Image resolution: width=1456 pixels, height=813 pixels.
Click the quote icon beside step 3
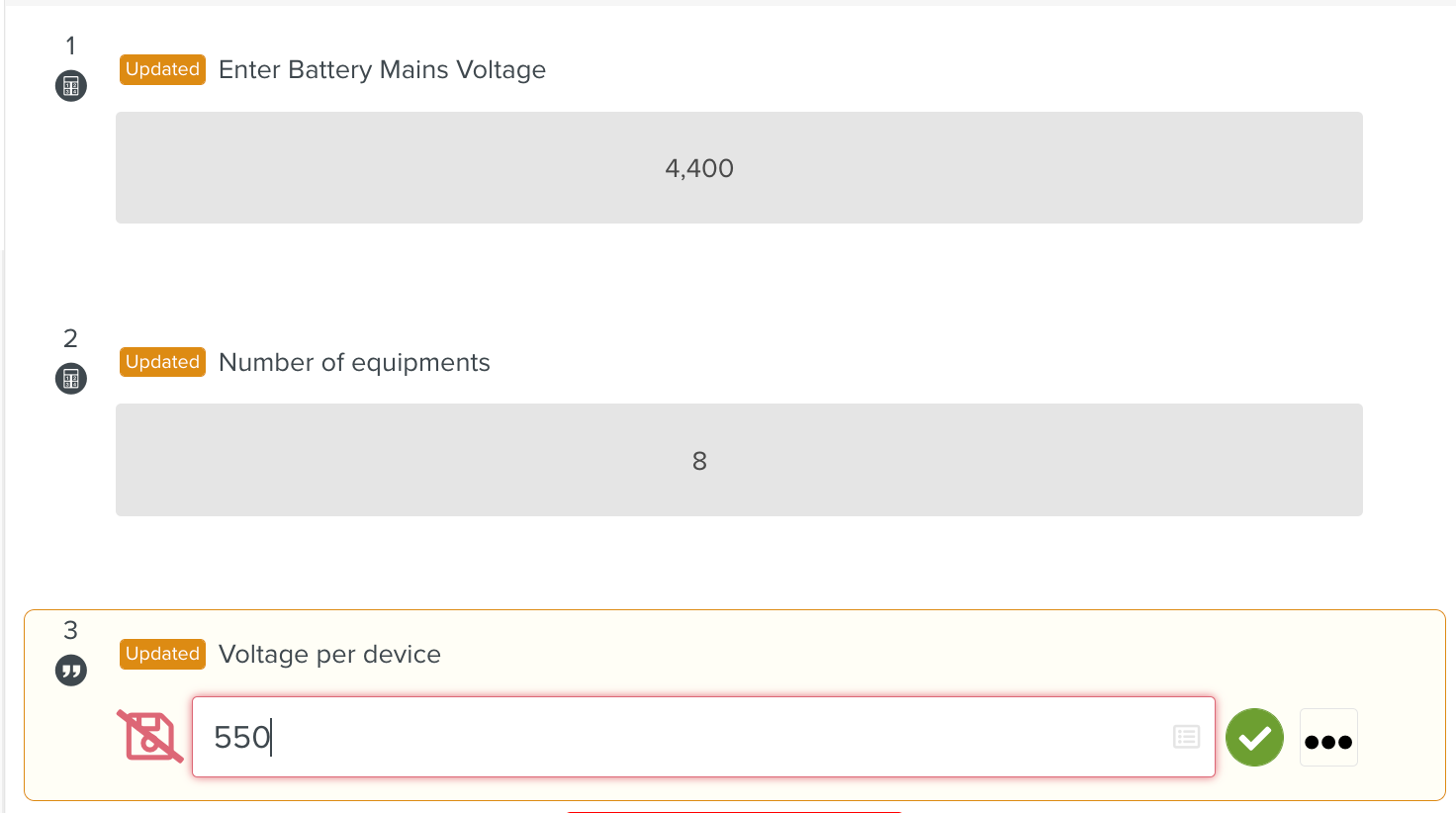point(71,671)
